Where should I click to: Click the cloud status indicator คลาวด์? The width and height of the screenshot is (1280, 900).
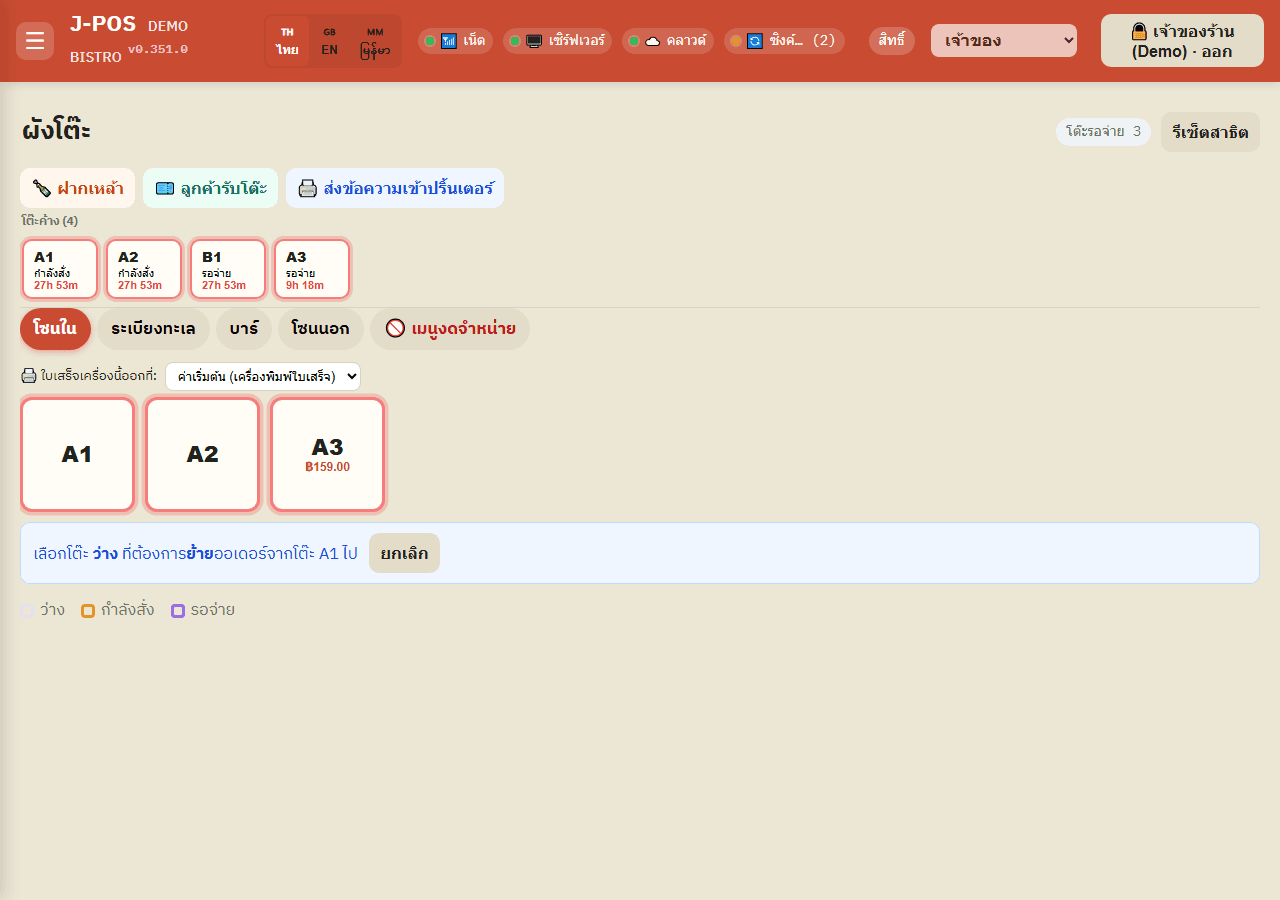[x=667, y=41]
